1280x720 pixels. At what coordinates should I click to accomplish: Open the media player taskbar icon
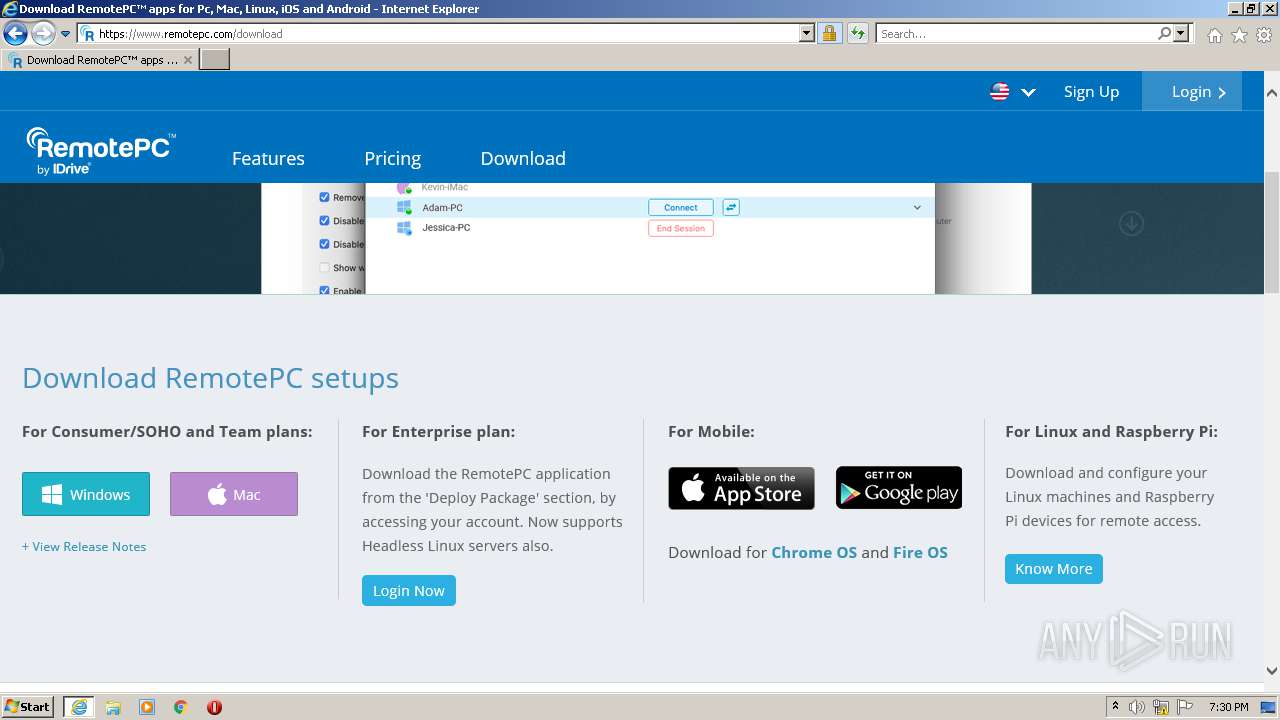(x=147, y=707)
